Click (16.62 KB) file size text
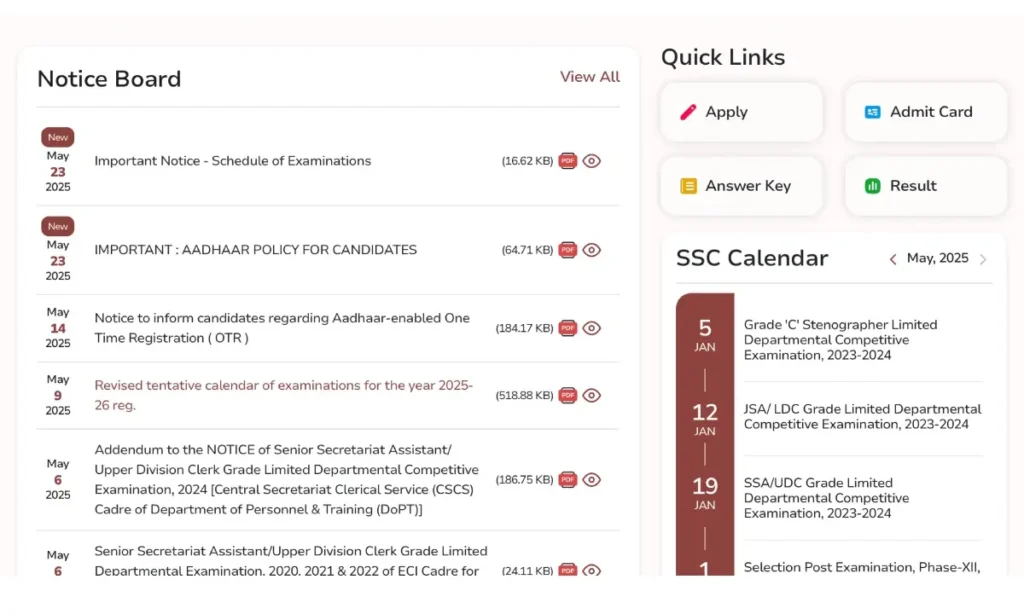This screenshot has width=1024, height=614. click(527, 161)
